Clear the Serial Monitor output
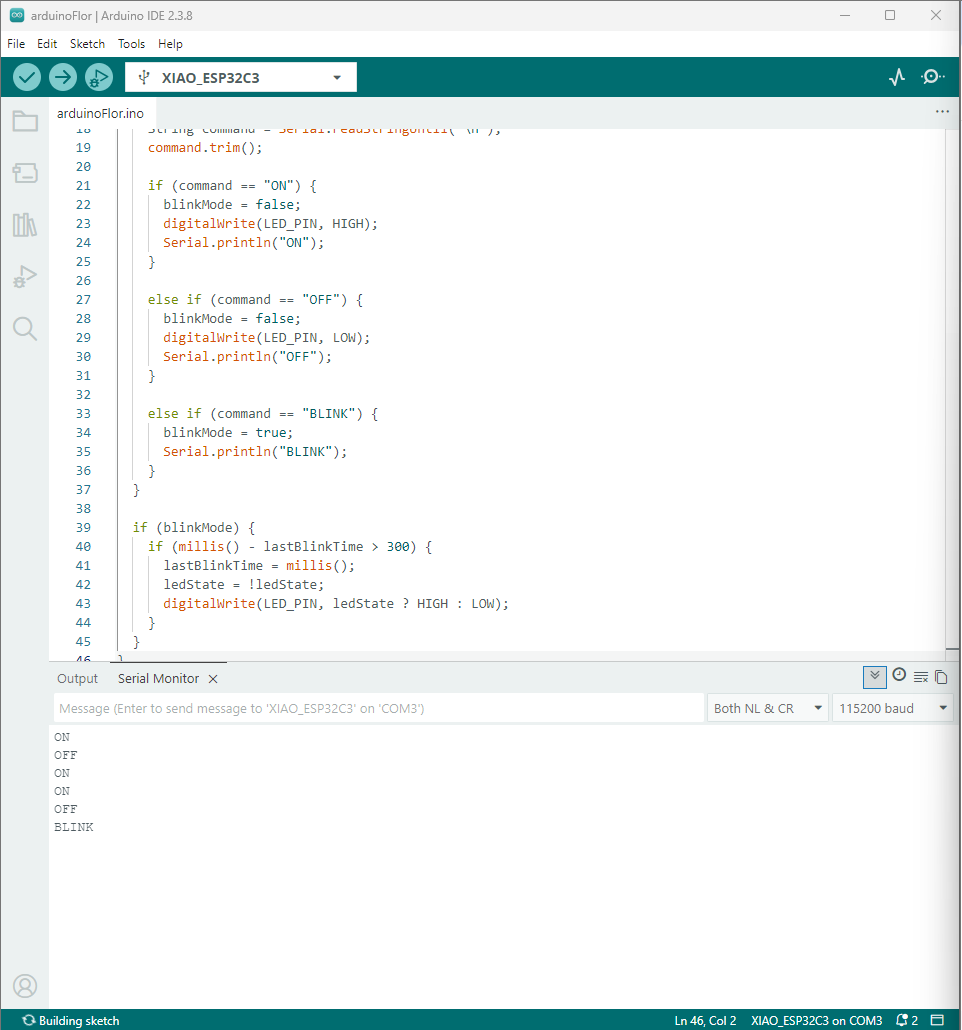The image size is (962, 1030). point(921,677)
